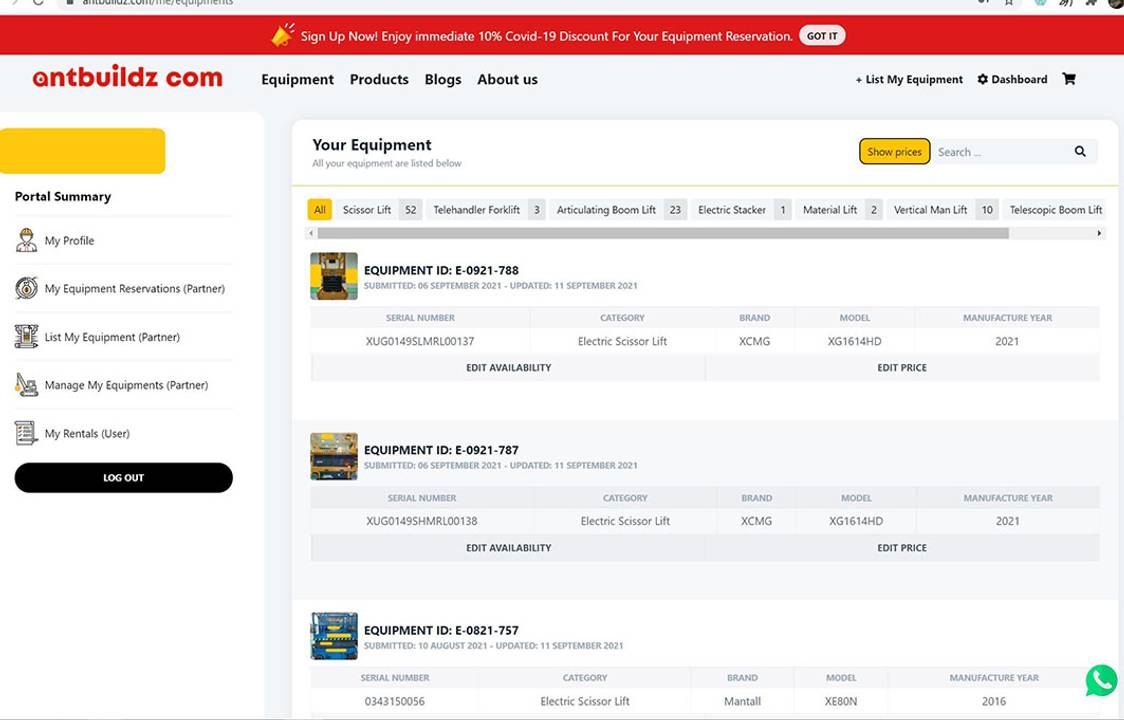This screenshot has height=720, width=1124.
Task: Click Manage My Equipments excavator icon
Action: point(26,385)
